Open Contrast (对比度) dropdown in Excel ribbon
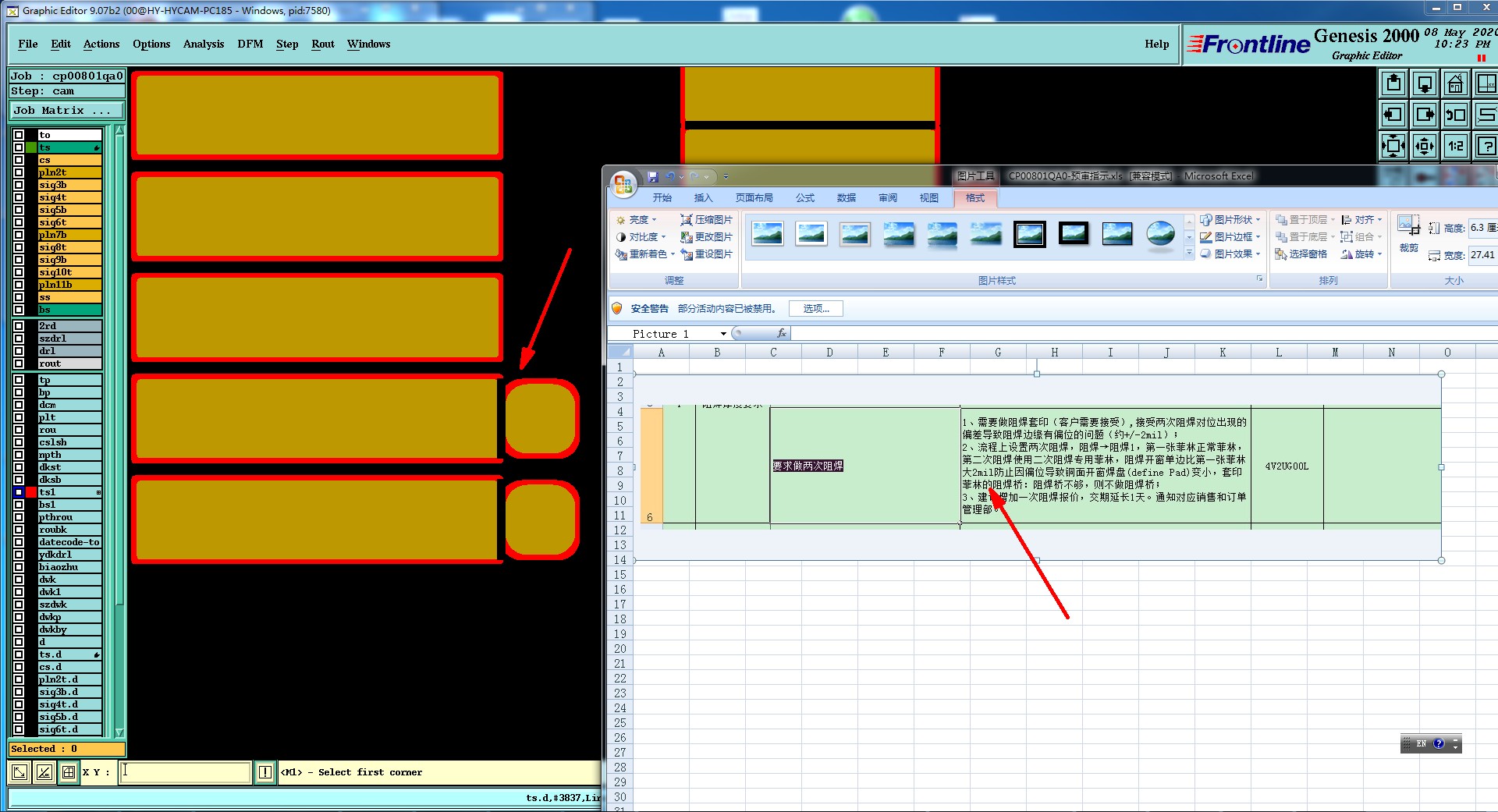Screen dimensions: 1498x812 641,237
